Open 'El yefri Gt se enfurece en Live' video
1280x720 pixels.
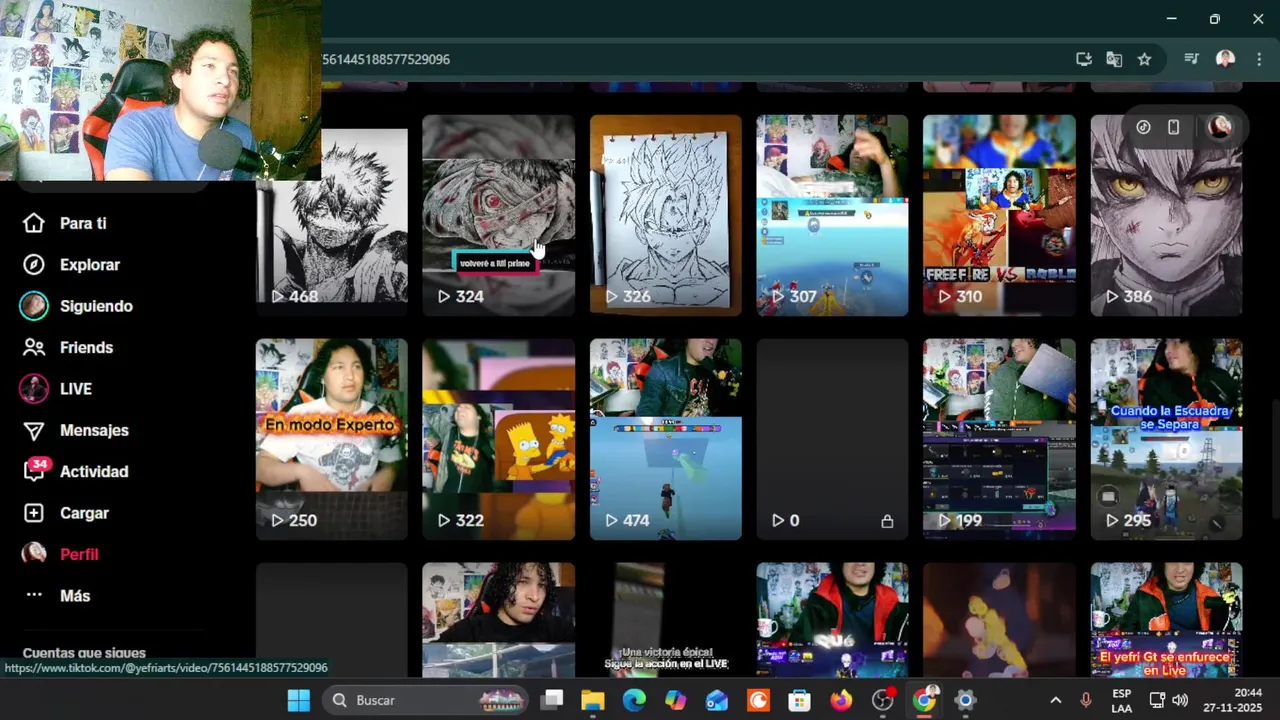click(x=1167, y=620)
